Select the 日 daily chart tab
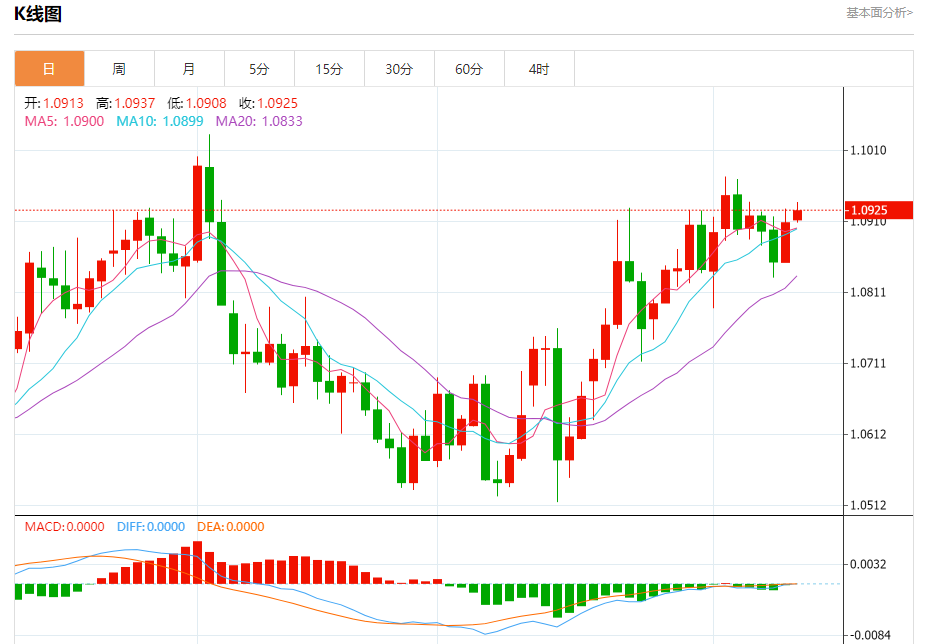925x644 pixels. point(50,69)
